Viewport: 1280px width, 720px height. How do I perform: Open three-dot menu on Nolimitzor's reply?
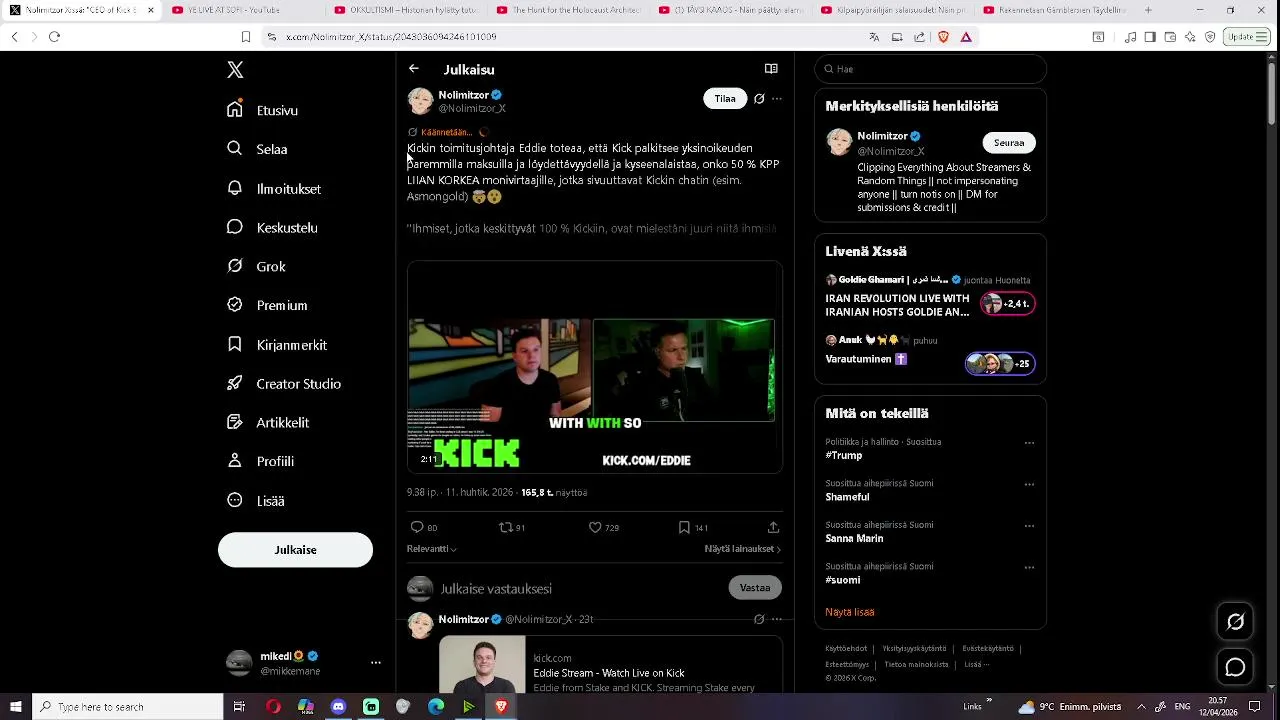click(777, 619)
